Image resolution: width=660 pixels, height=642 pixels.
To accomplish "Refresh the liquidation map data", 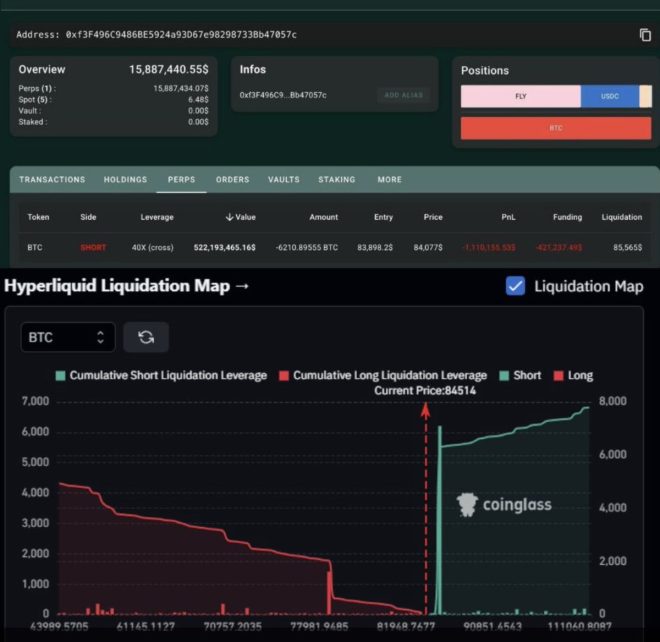I will pyautogui.click(x=146, y=337).
